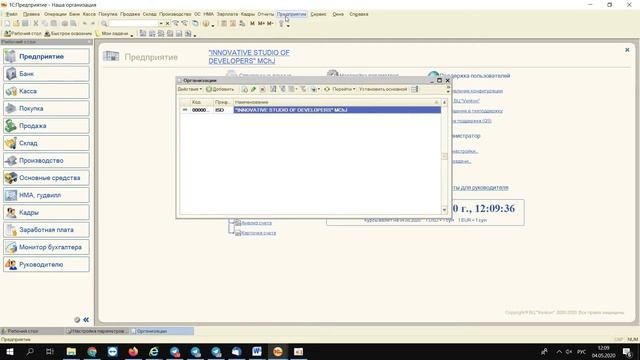Click the M- calculator memory icon

tap(270, 24)
